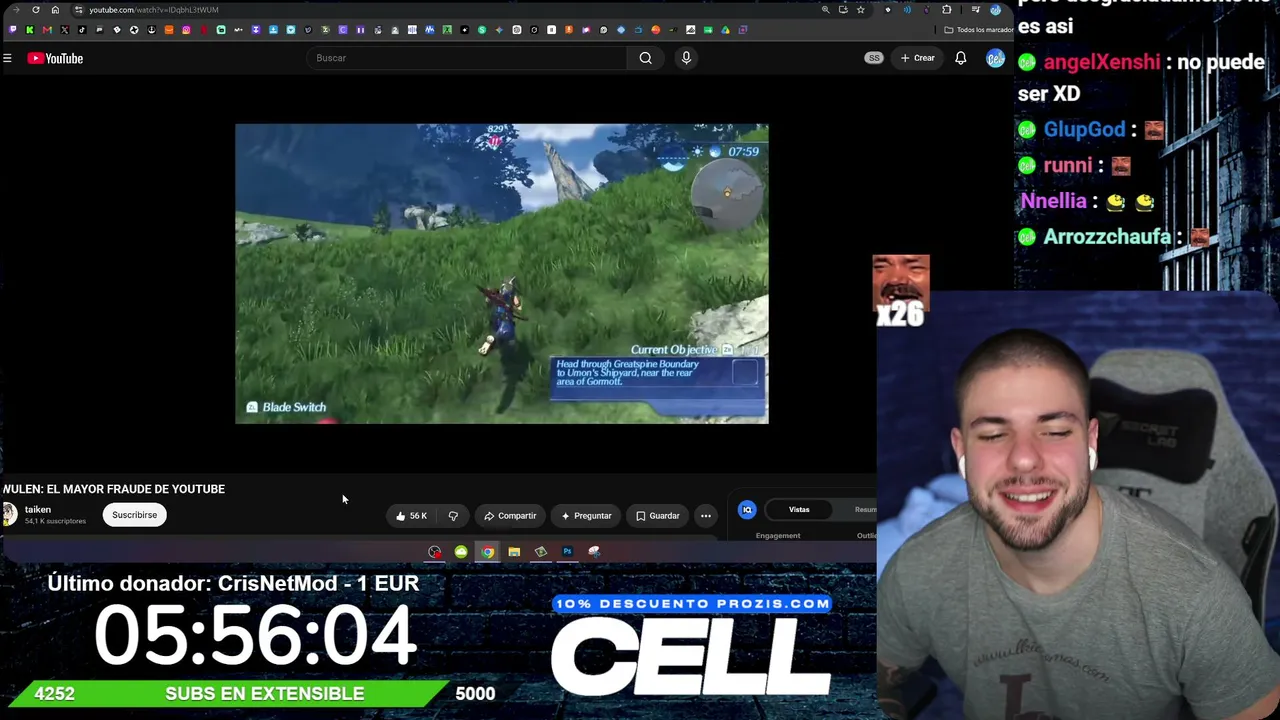The height and width of the screenshot is (720, 1280).
Task: Click the vidIQ panel icon
Action: point(747,510)
